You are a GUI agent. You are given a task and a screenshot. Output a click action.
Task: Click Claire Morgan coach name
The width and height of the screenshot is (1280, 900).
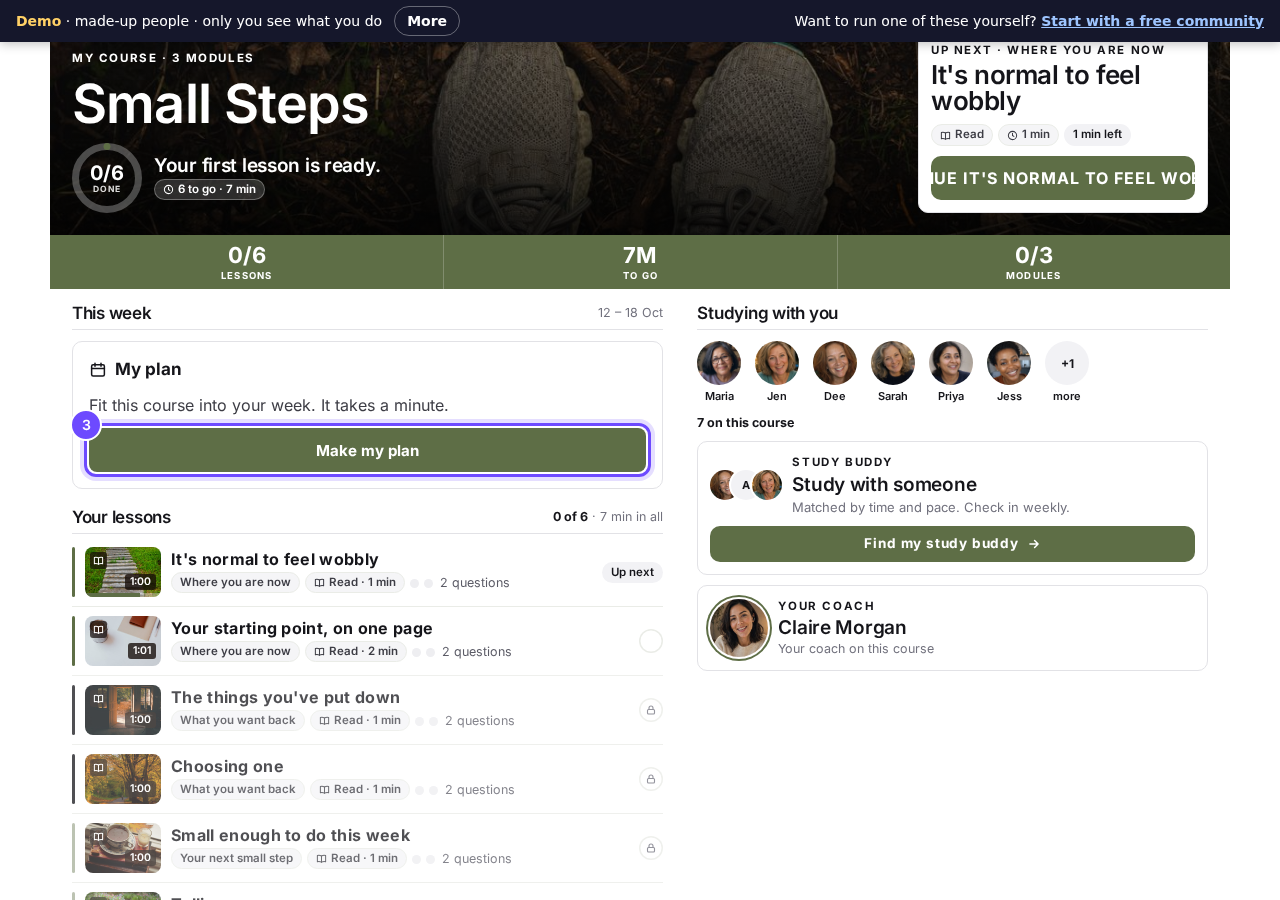[x=842, y=627]
